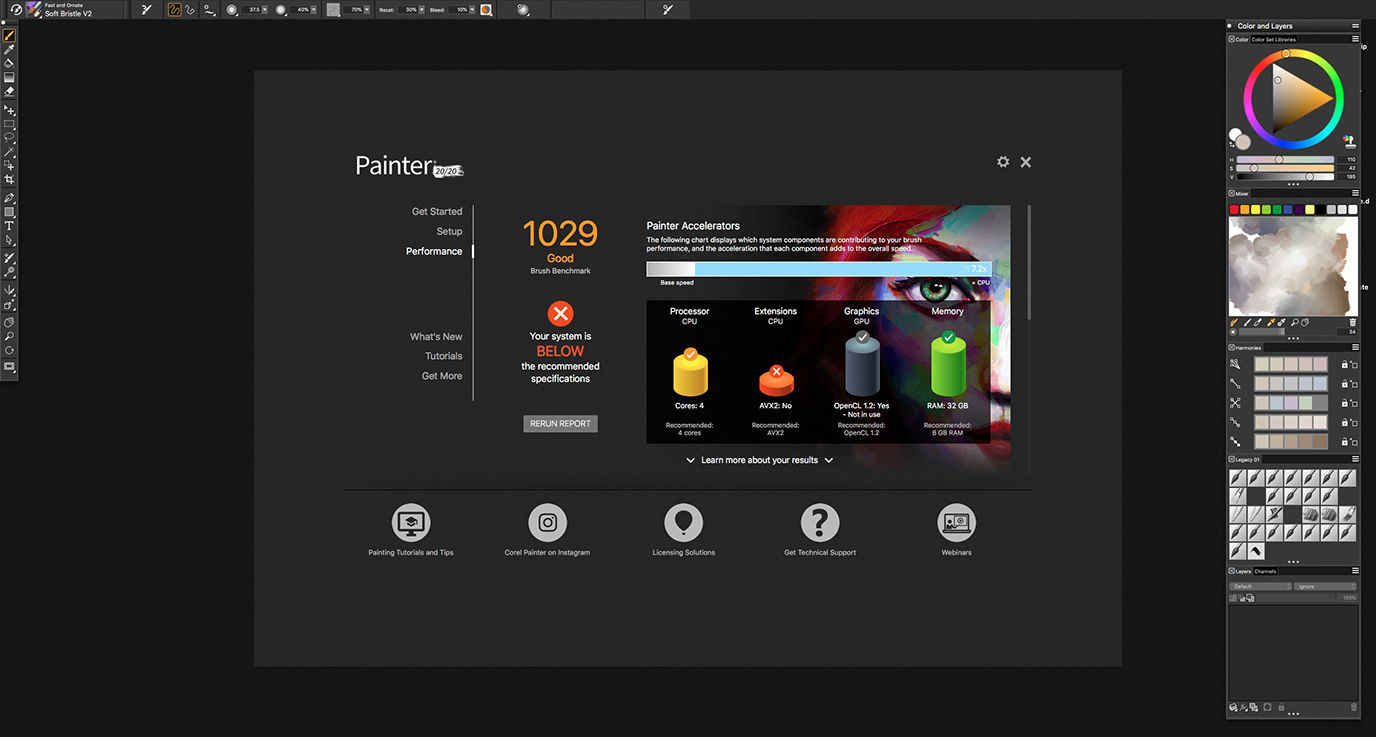Open the grain 70% dropdown arrow
1376x737 pixels.
pyautogui.click(x=368, y=9)
